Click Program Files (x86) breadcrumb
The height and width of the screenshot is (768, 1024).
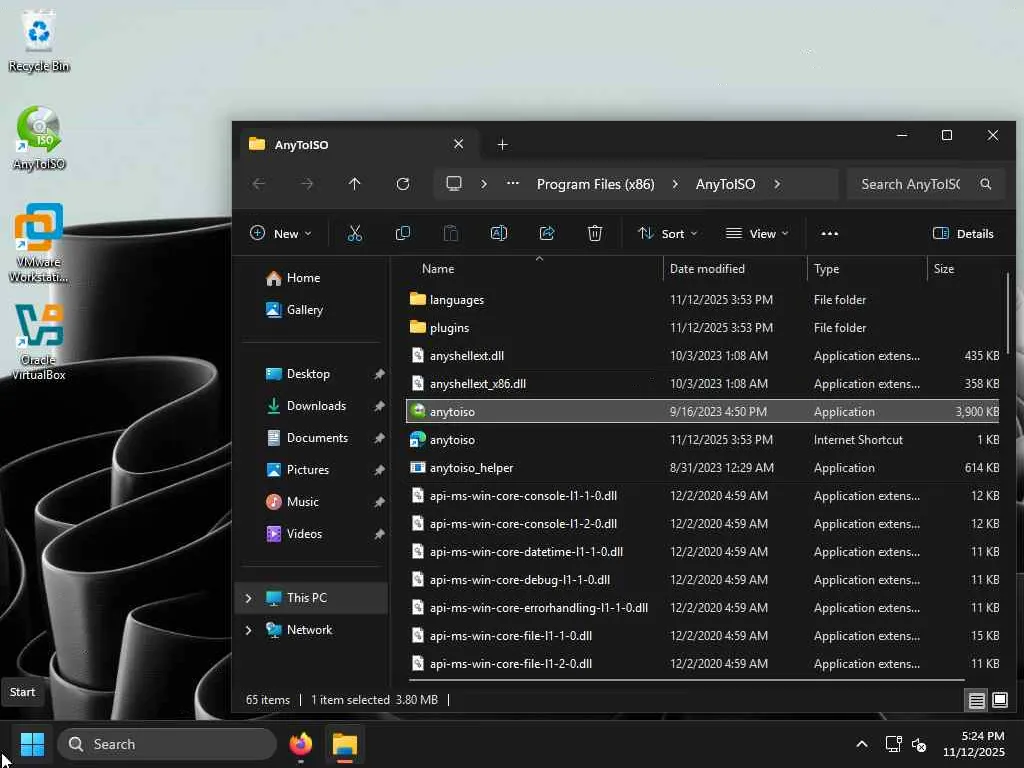point(596,184)
